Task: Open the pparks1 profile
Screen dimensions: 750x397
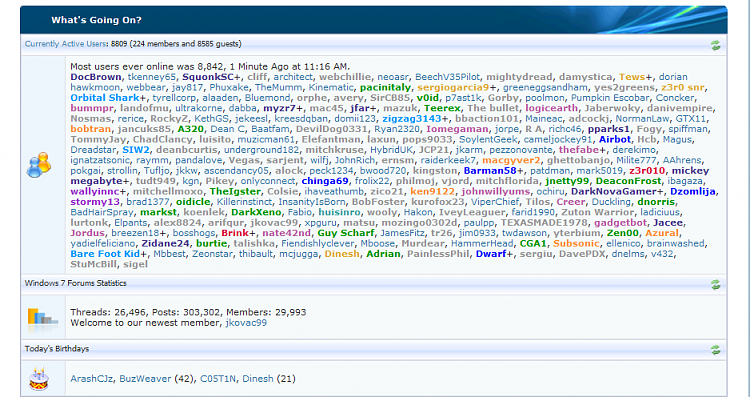Action: tap(609, 129)
